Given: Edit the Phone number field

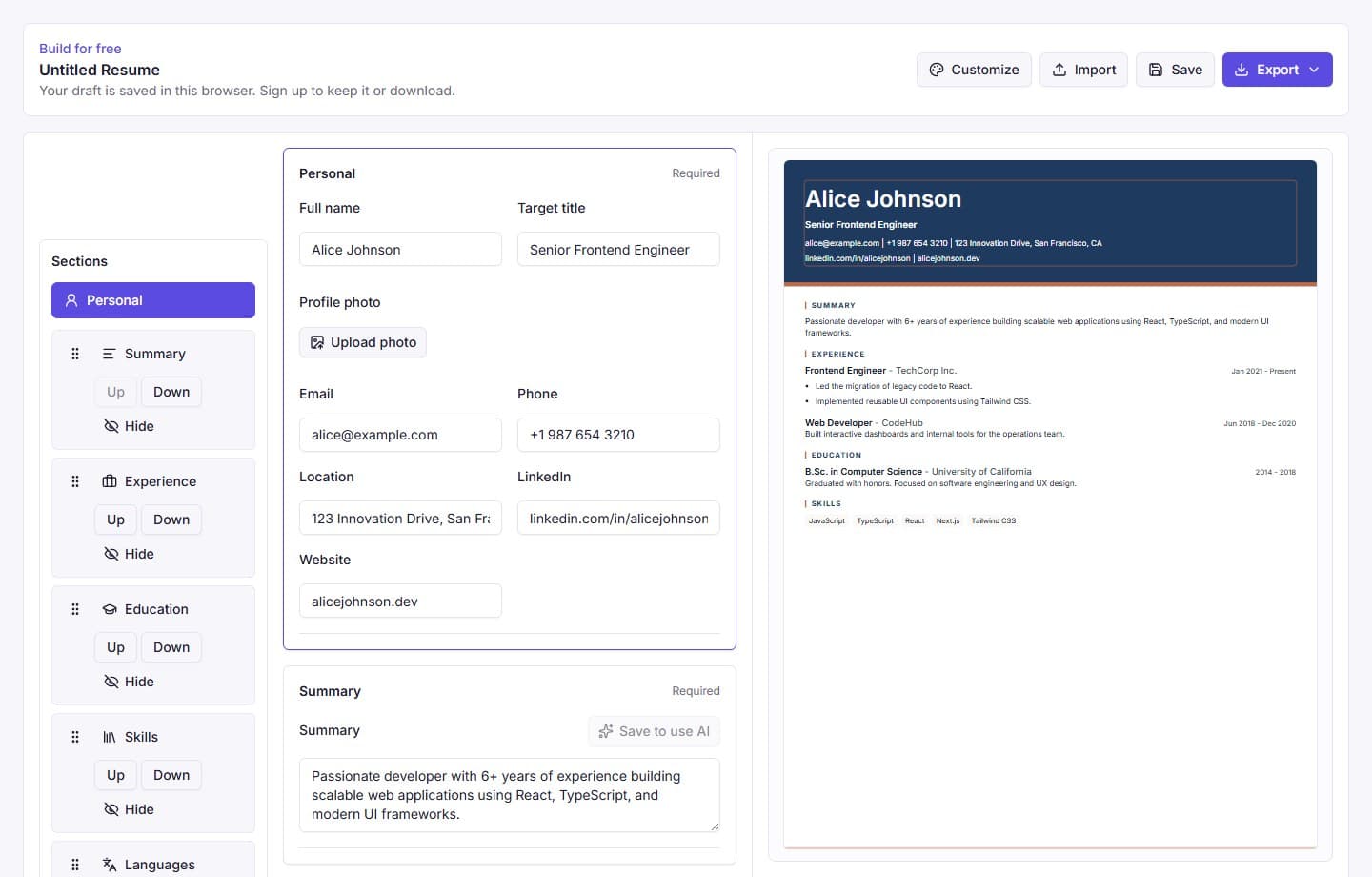Looking at the screenshot, I should click(x=618, y=435).
